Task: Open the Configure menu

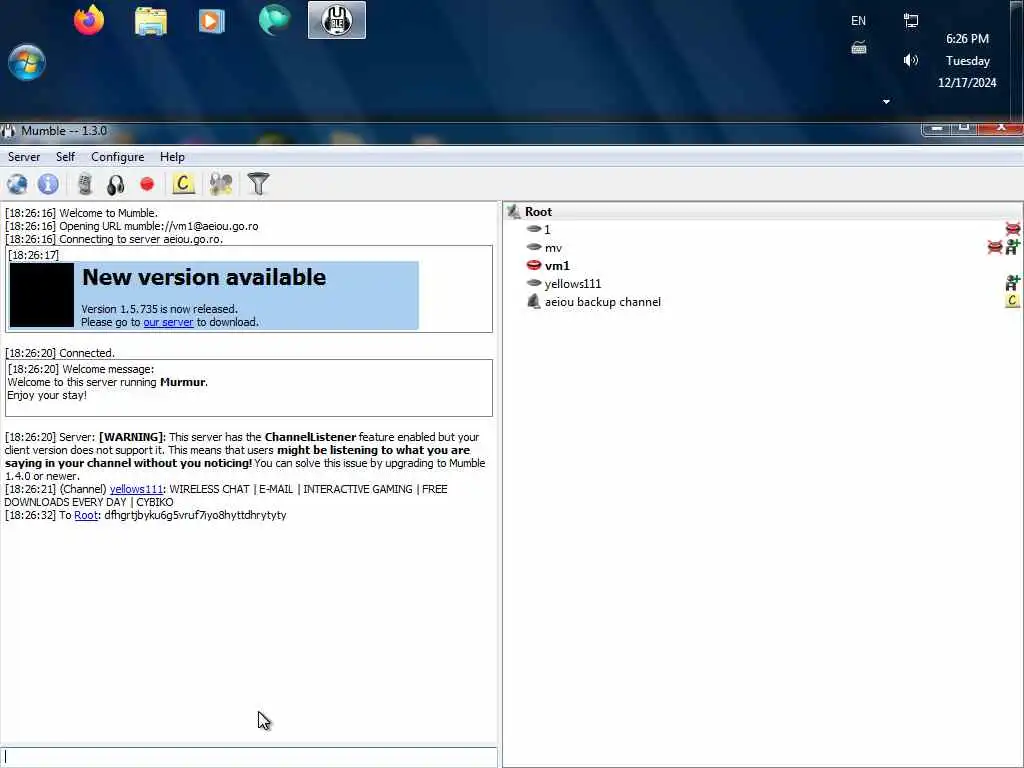Action: 118,157
